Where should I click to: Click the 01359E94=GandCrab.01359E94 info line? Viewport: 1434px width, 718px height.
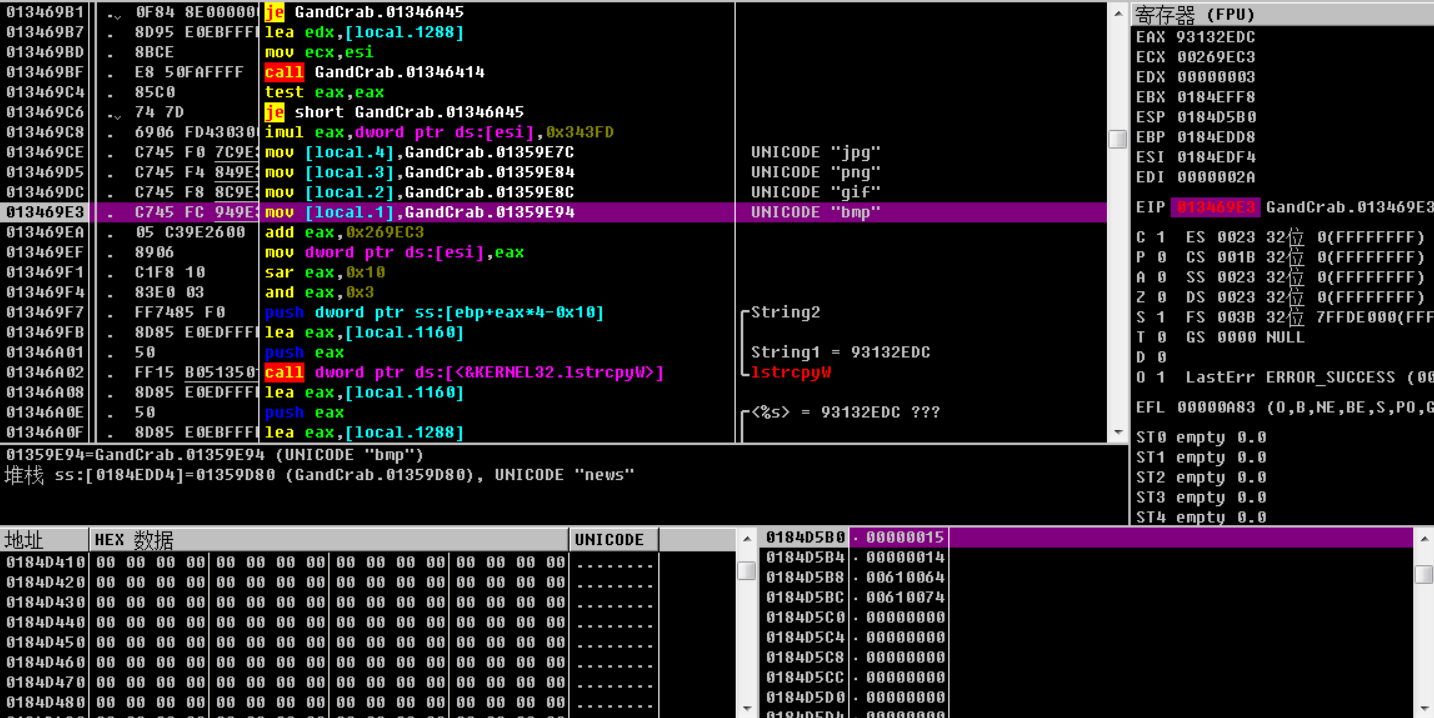[x=215, y=455]
